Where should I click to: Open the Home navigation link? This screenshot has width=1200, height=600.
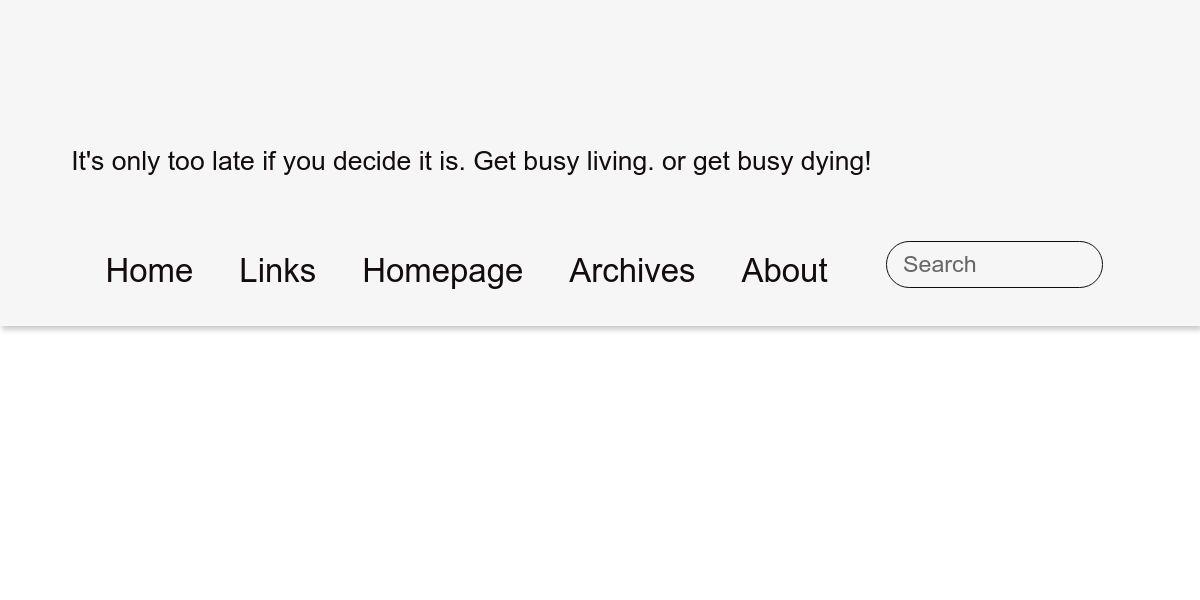coord(149,271)
